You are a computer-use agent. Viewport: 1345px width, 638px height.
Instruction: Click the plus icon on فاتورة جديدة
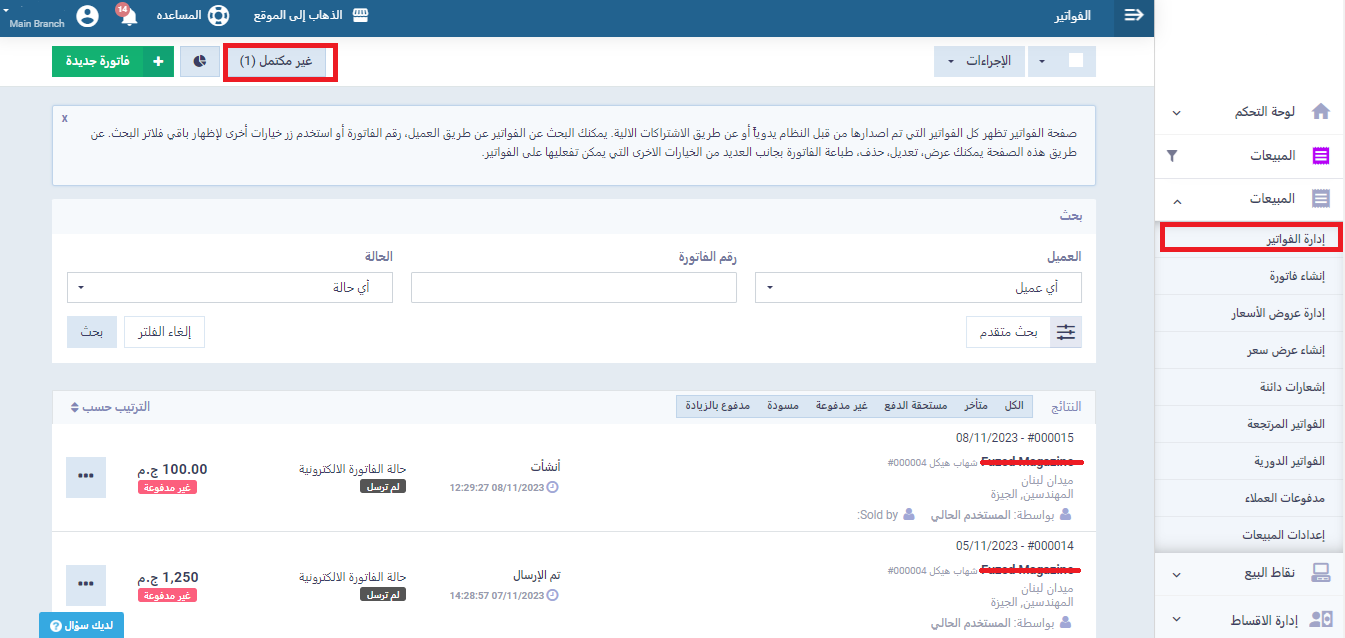pos(158,62)
